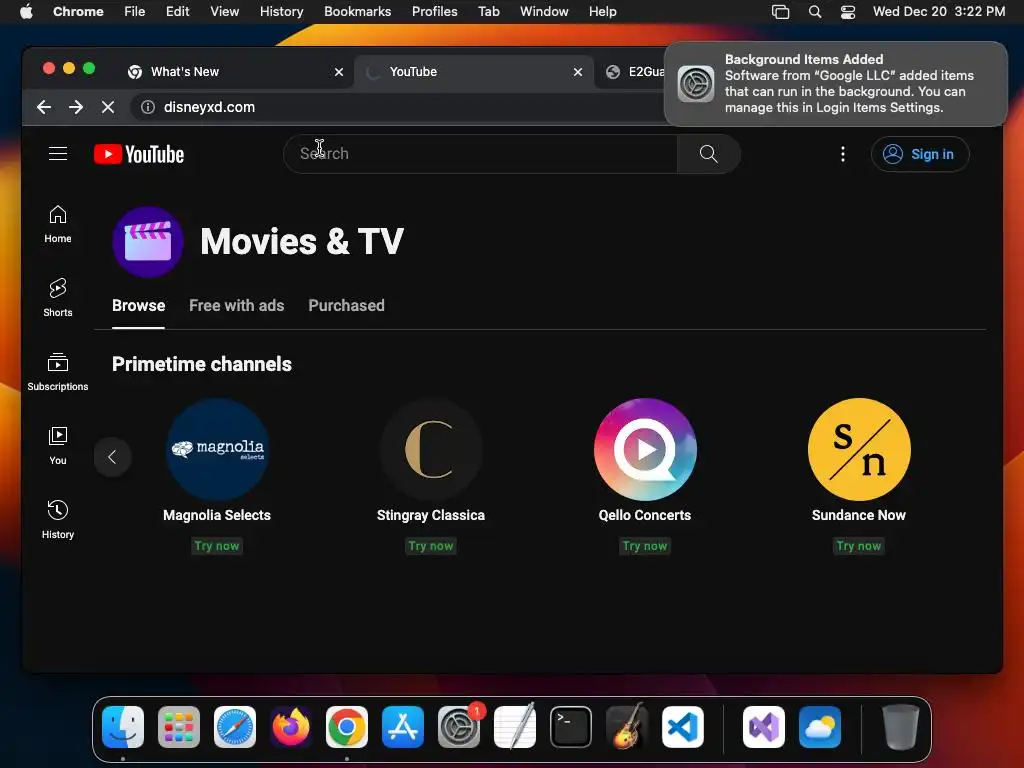Click the Movies & TV clapperboard icon

click(148, 242)
